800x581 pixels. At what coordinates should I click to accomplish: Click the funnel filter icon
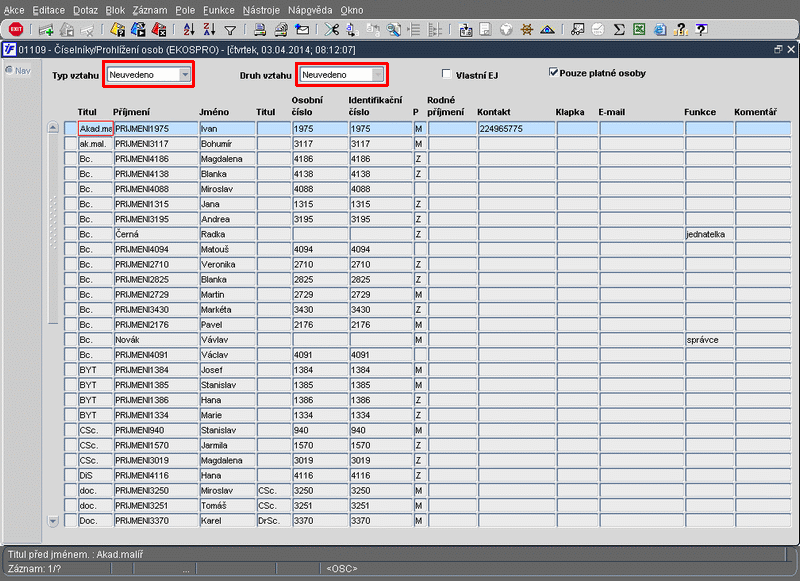(230, 30)
